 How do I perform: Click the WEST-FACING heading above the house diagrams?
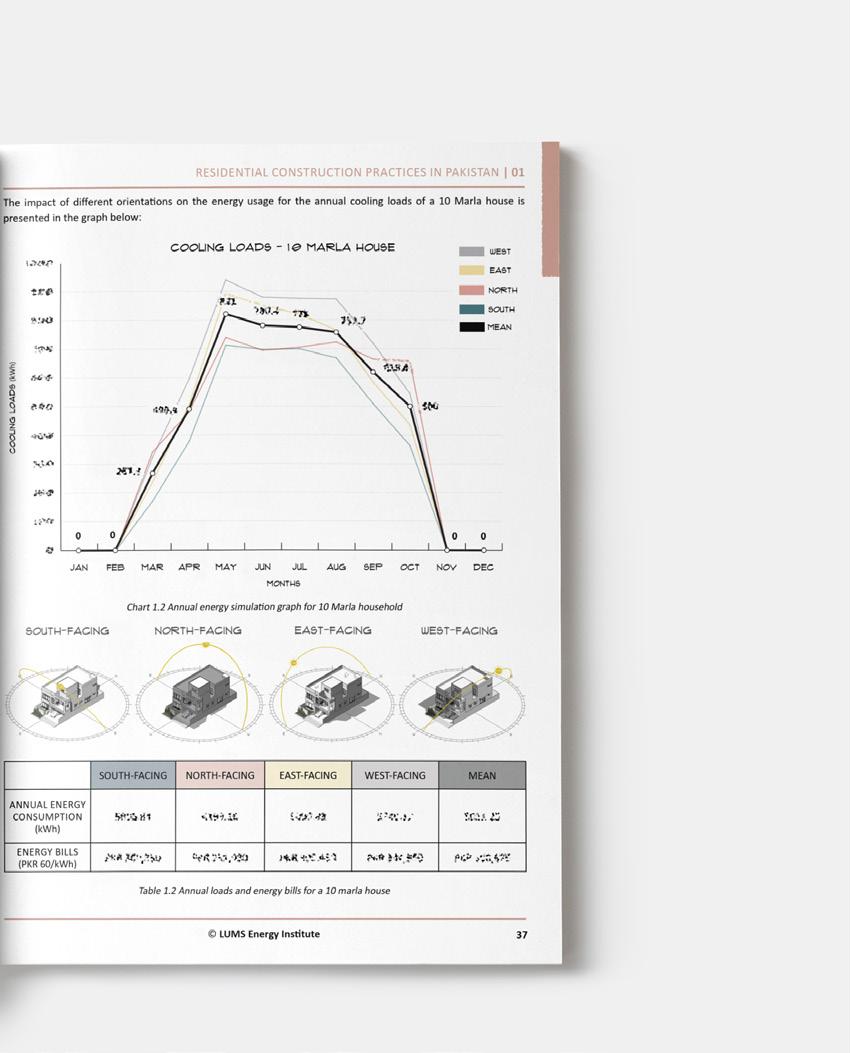coord(459,631)
